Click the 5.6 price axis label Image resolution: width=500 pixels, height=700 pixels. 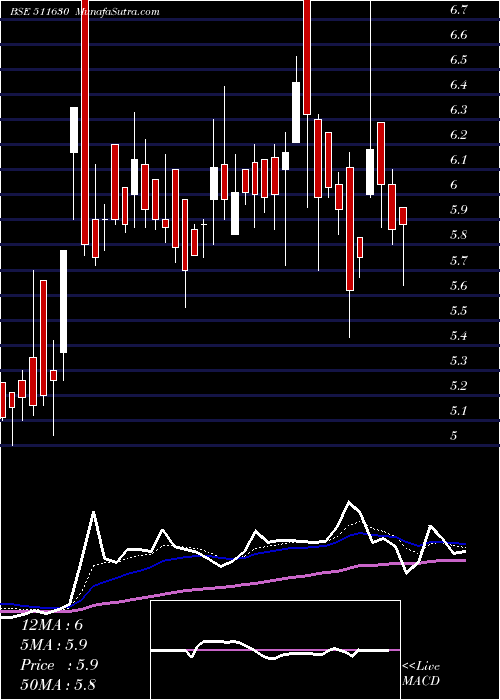(459, 286)
